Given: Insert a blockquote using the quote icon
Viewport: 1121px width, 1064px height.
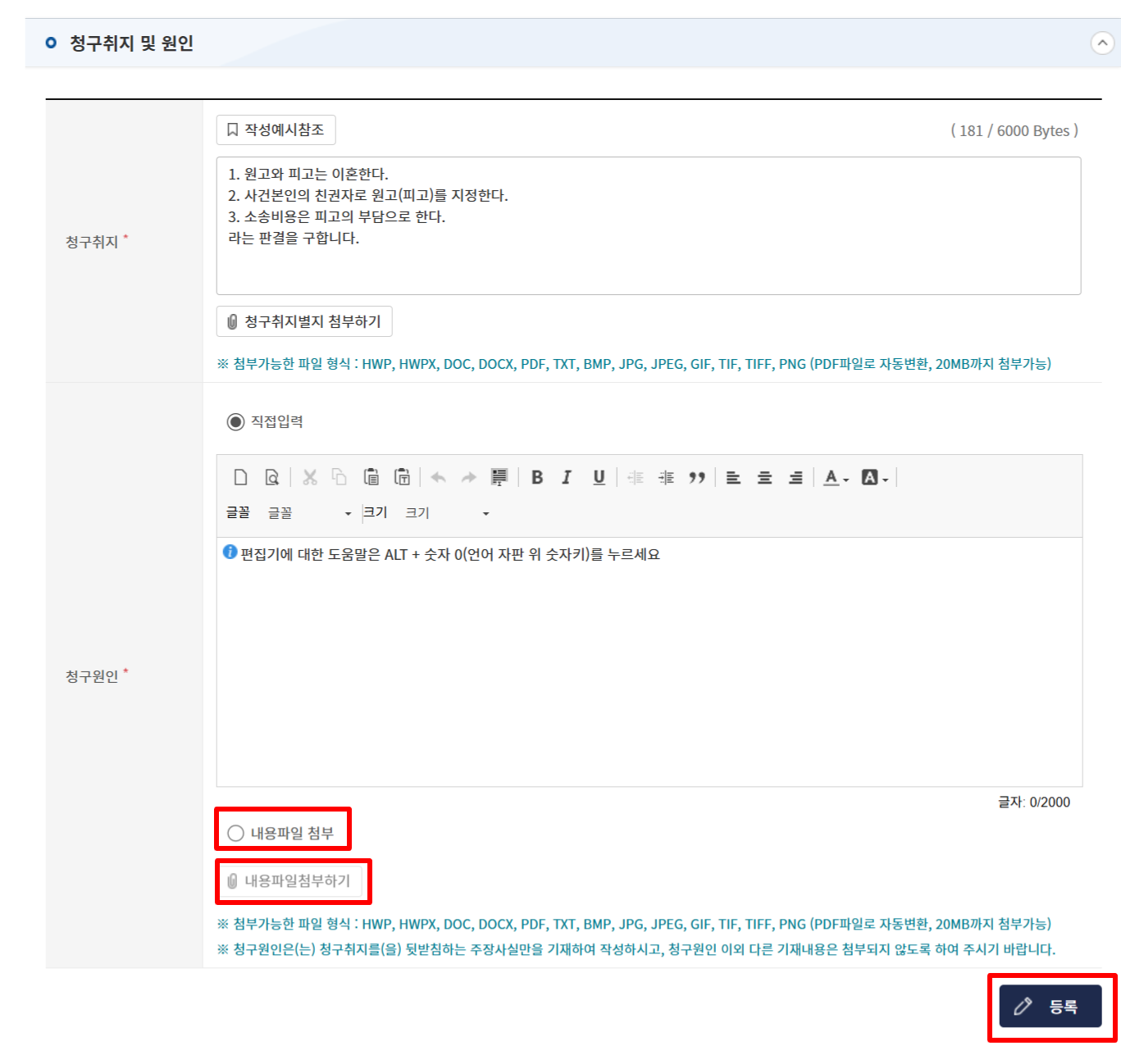Looking at the screenshot, I should (x=698, y=477).
